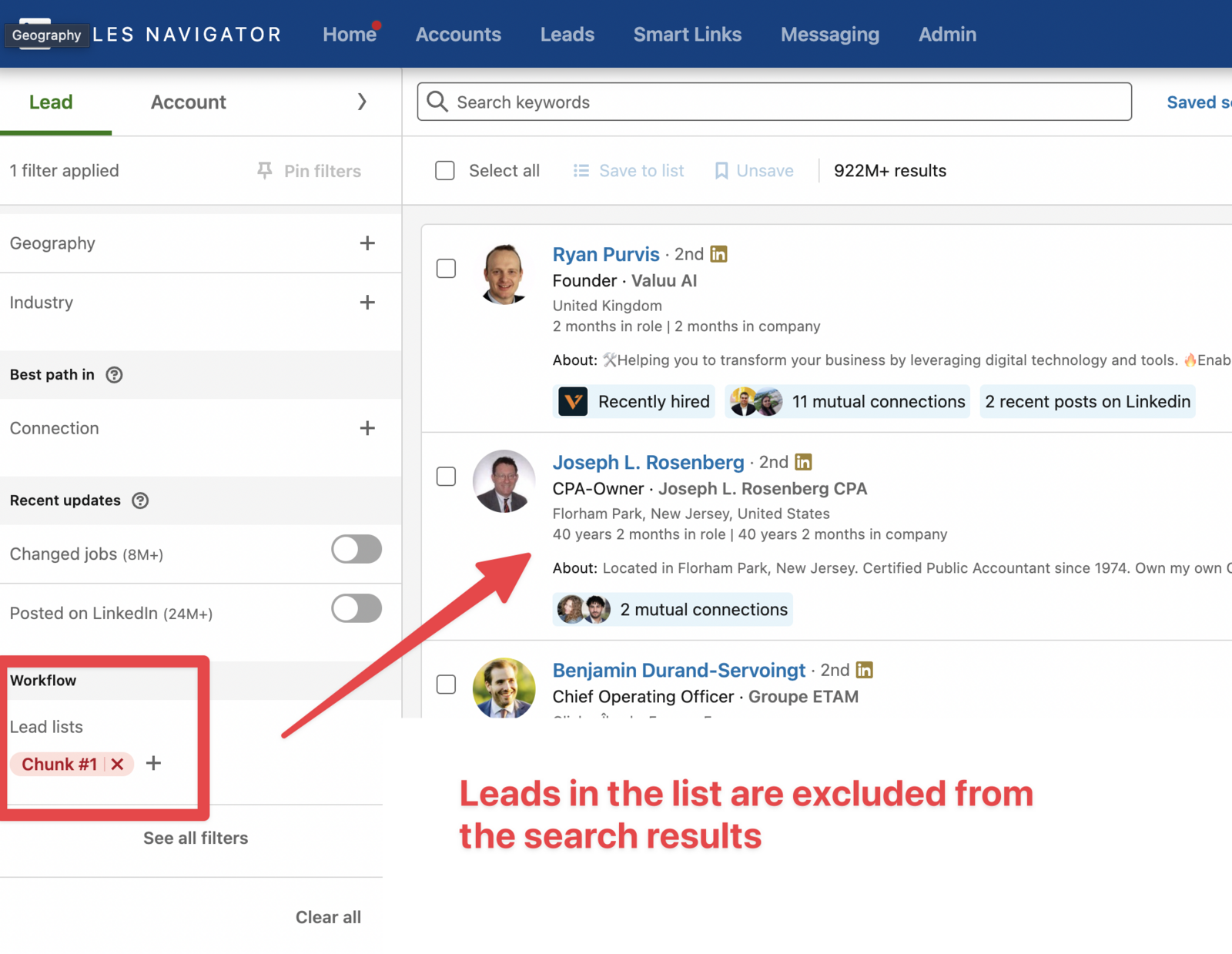1232x954 pixels.
Task: Switch to the Lead tab
Action: click(51, 102)
